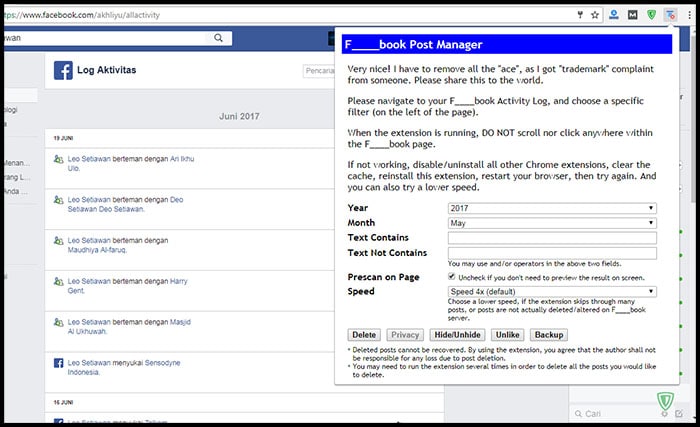Click the green shield badge at bottom right
Screen dimensions: 700x427
(x=665, y=402)
